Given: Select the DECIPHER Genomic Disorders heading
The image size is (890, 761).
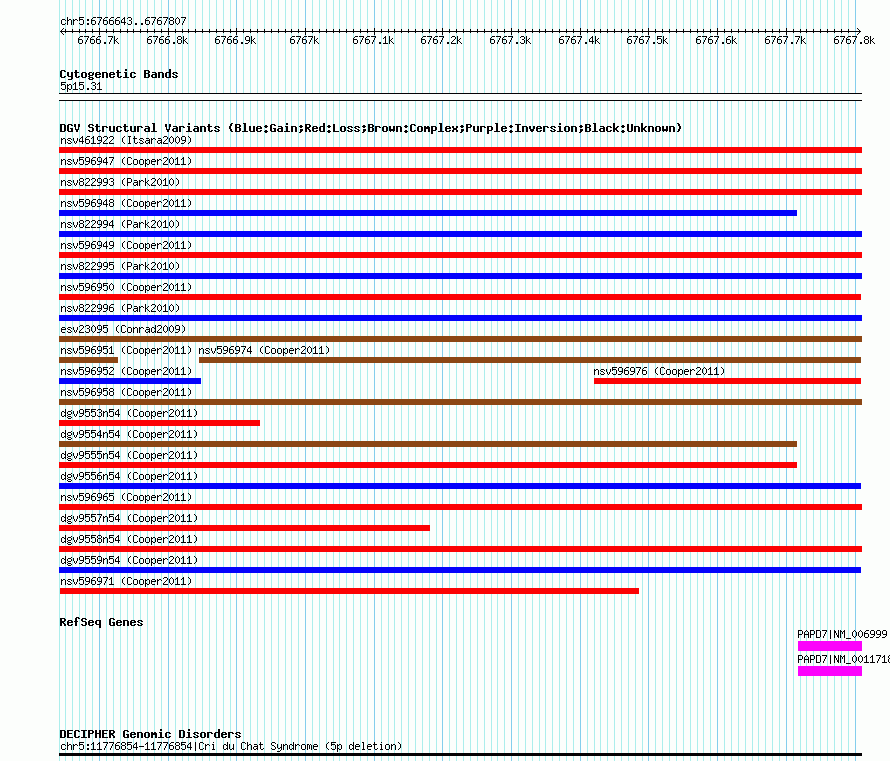Looking at the screenshot, I should coord(150,734).
